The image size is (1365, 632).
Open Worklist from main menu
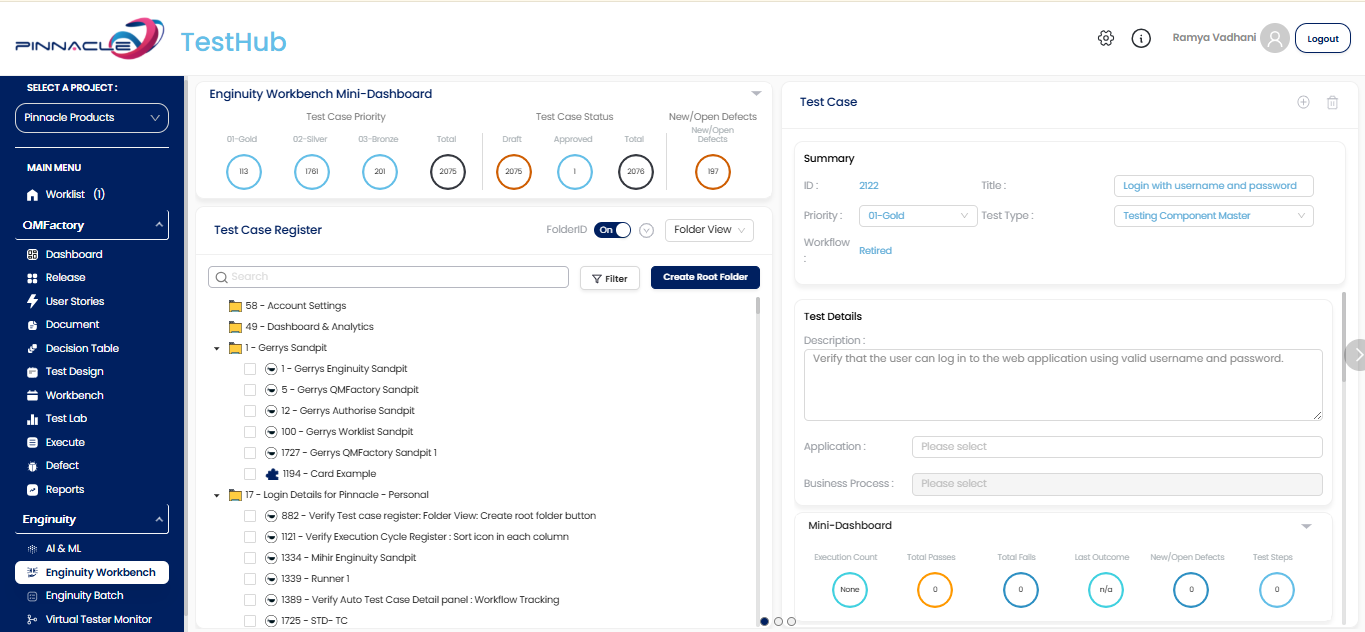click(x=66, y=195)
